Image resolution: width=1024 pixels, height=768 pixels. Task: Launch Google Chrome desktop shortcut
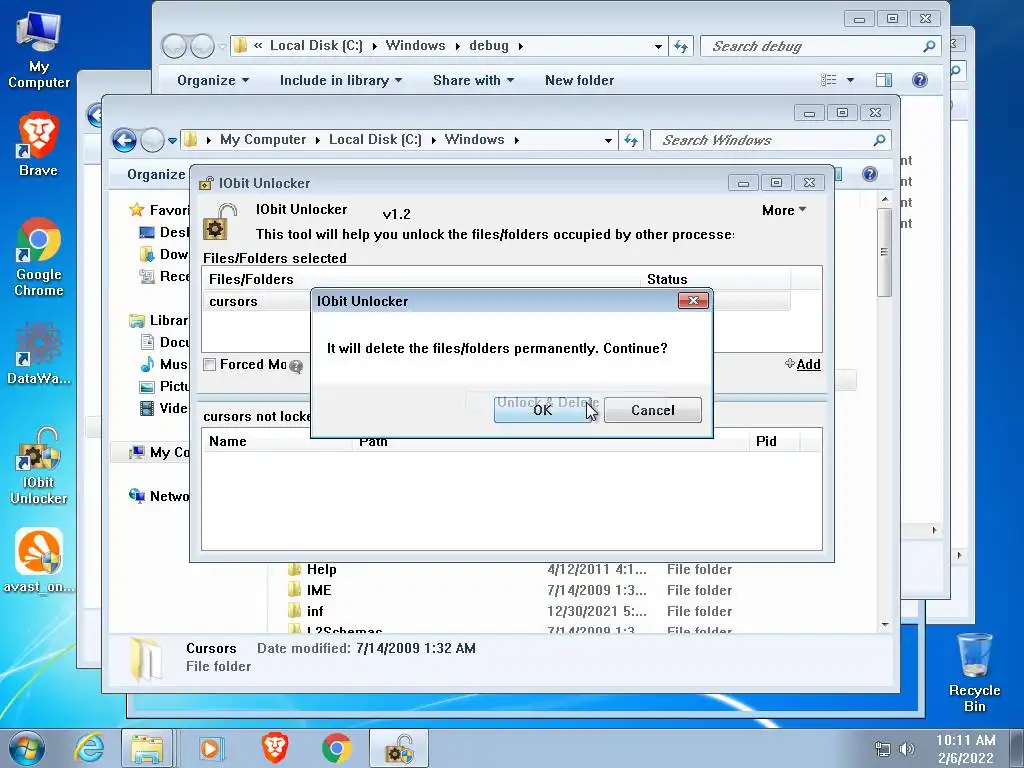tap(39, 257)
